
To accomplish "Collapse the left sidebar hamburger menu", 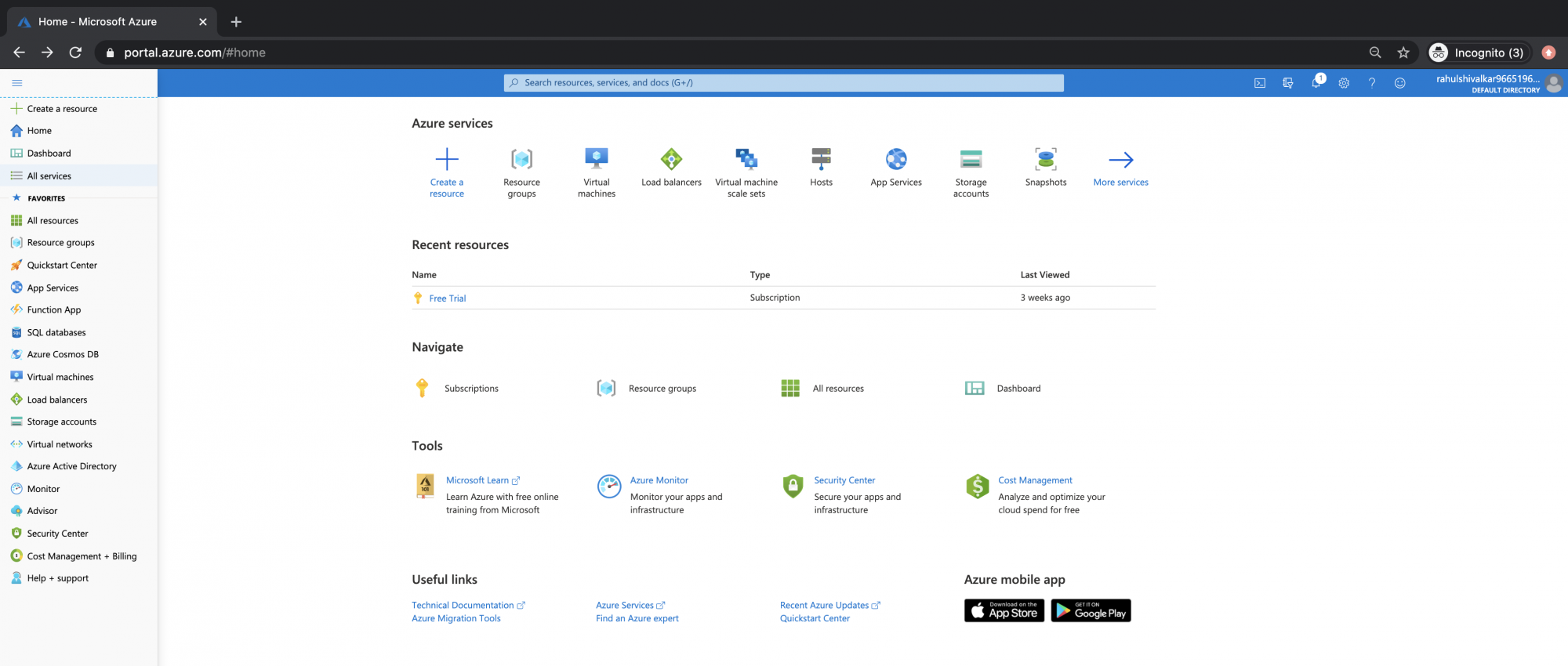I will (17, 83).
